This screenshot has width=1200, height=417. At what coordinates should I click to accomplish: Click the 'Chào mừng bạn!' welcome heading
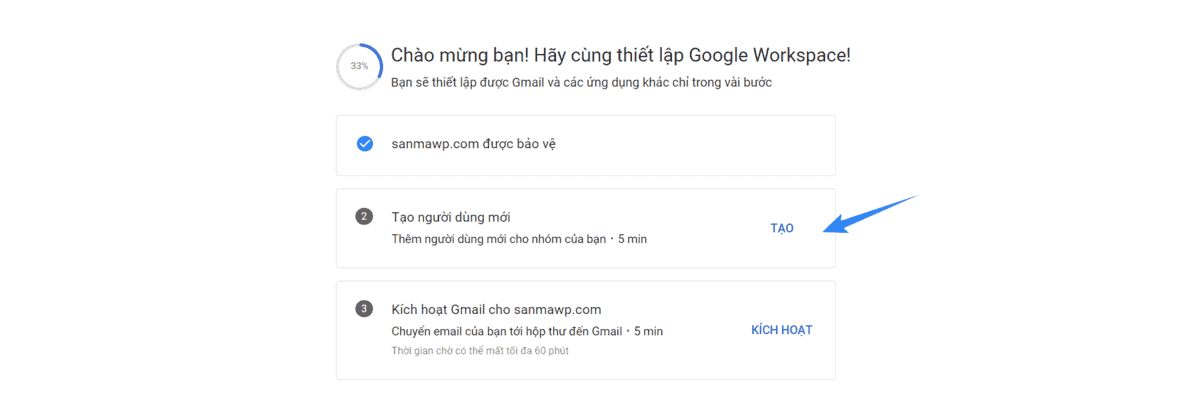pos(621,55)
